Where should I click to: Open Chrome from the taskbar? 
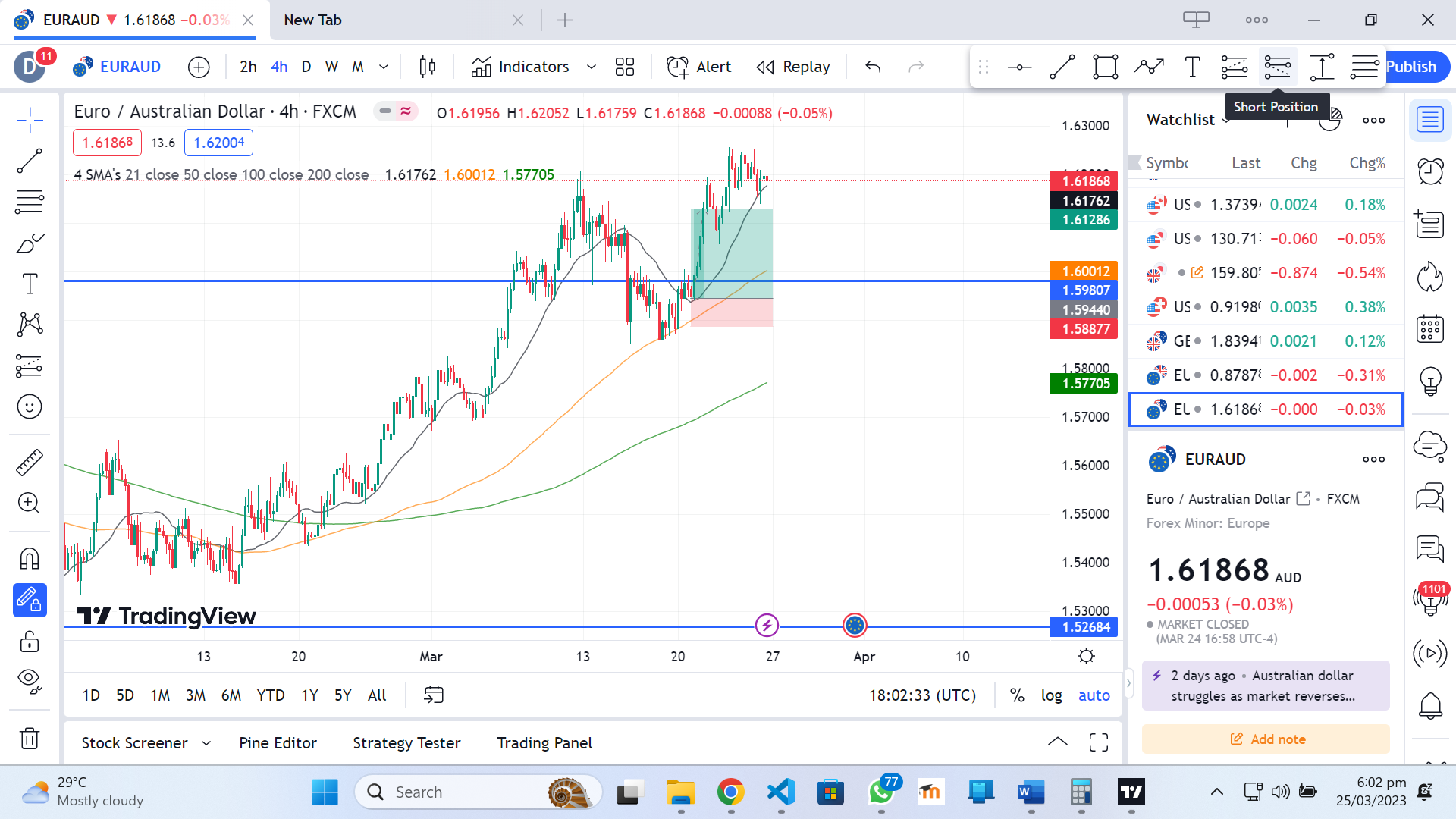tap(730, 792)
